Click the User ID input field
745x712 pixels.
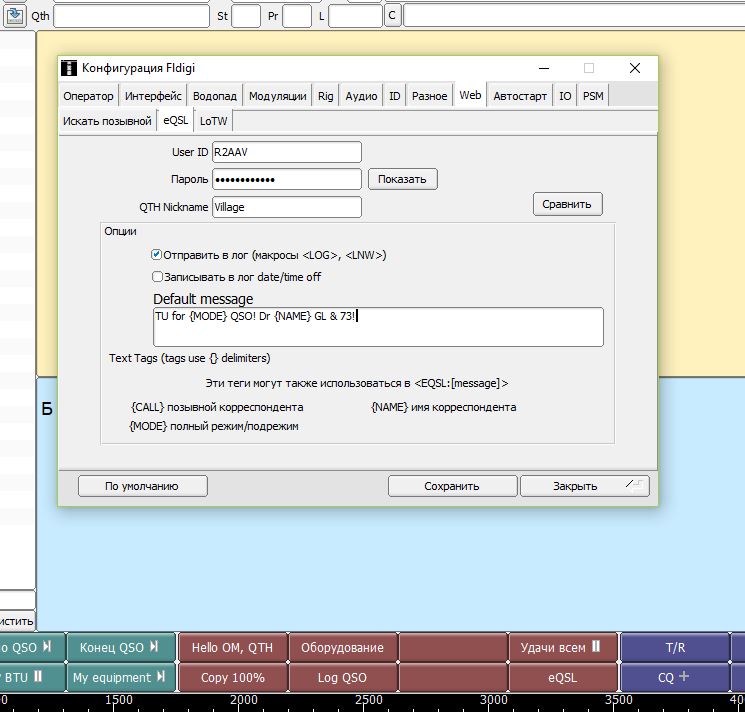(x=286, y=152)
